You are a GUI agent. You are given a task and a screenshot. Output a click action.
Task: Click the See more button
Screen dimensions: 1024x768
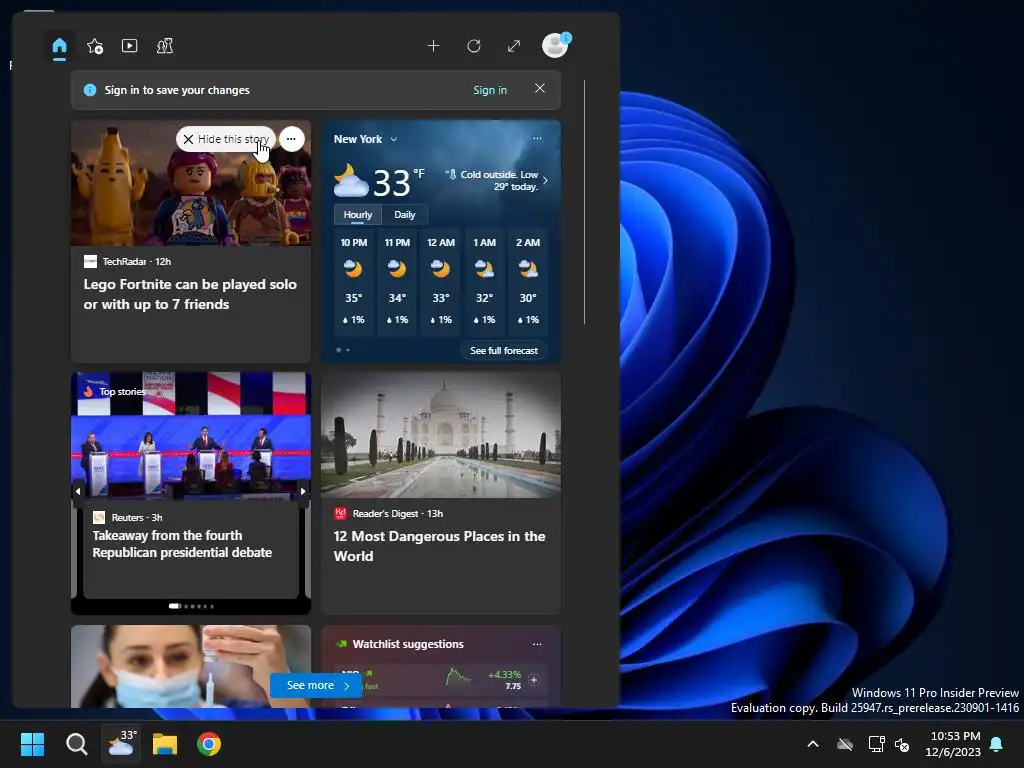tap(316, 685)
